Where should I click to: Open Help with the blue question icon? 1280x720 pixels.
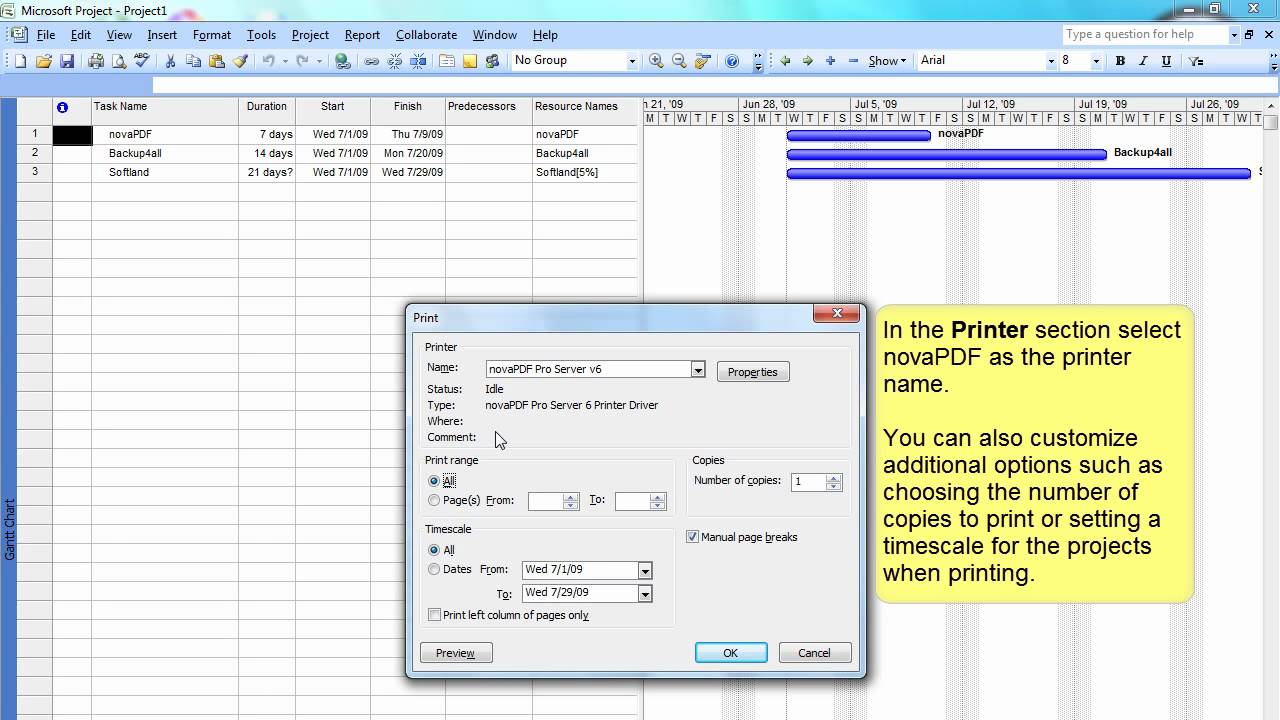click(x=732, y=61)
